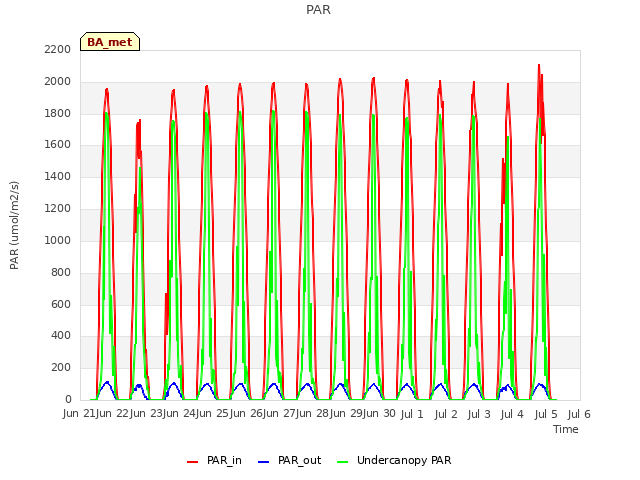Click the Jun 21 x-axis label

point(80,414)
